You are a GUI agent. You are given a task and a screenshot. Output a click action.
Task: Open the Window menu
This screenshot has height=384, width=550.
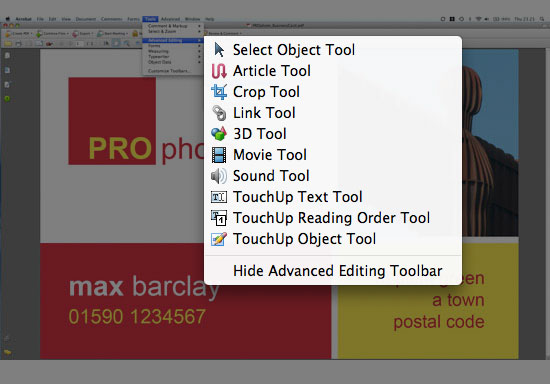[x=192, y=19]
